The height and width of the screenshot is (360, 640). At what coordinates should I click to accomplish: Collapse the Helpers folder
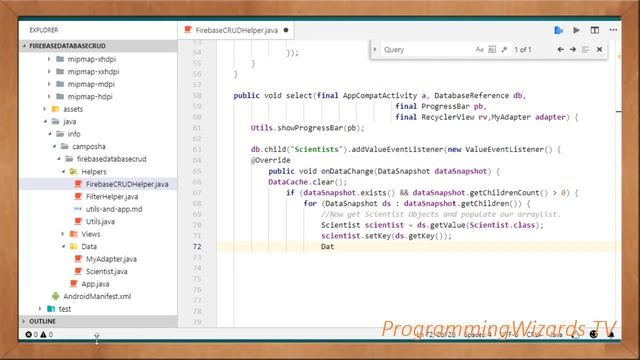[63, 171]
